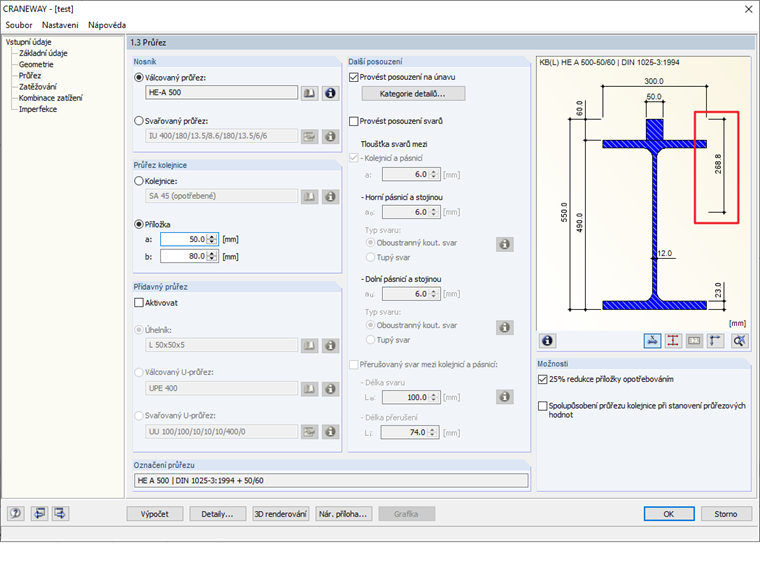This screenshot has height=570, width=760.
Task: Info icon beside lower flange weld type
Action: [x=505, y=327]
